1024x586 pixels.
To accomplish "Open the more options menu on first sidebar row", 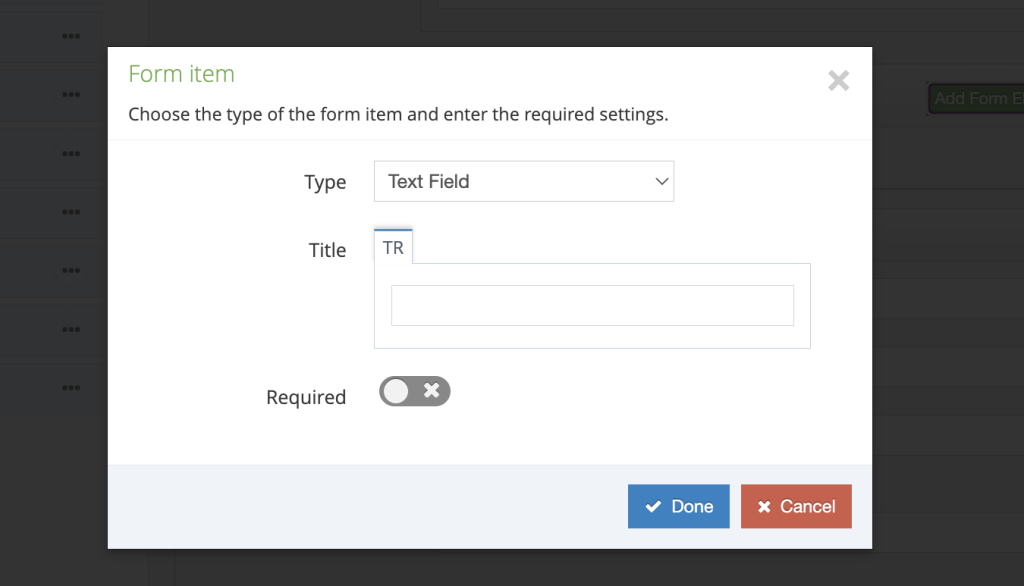I will click(x=70, y=36).
